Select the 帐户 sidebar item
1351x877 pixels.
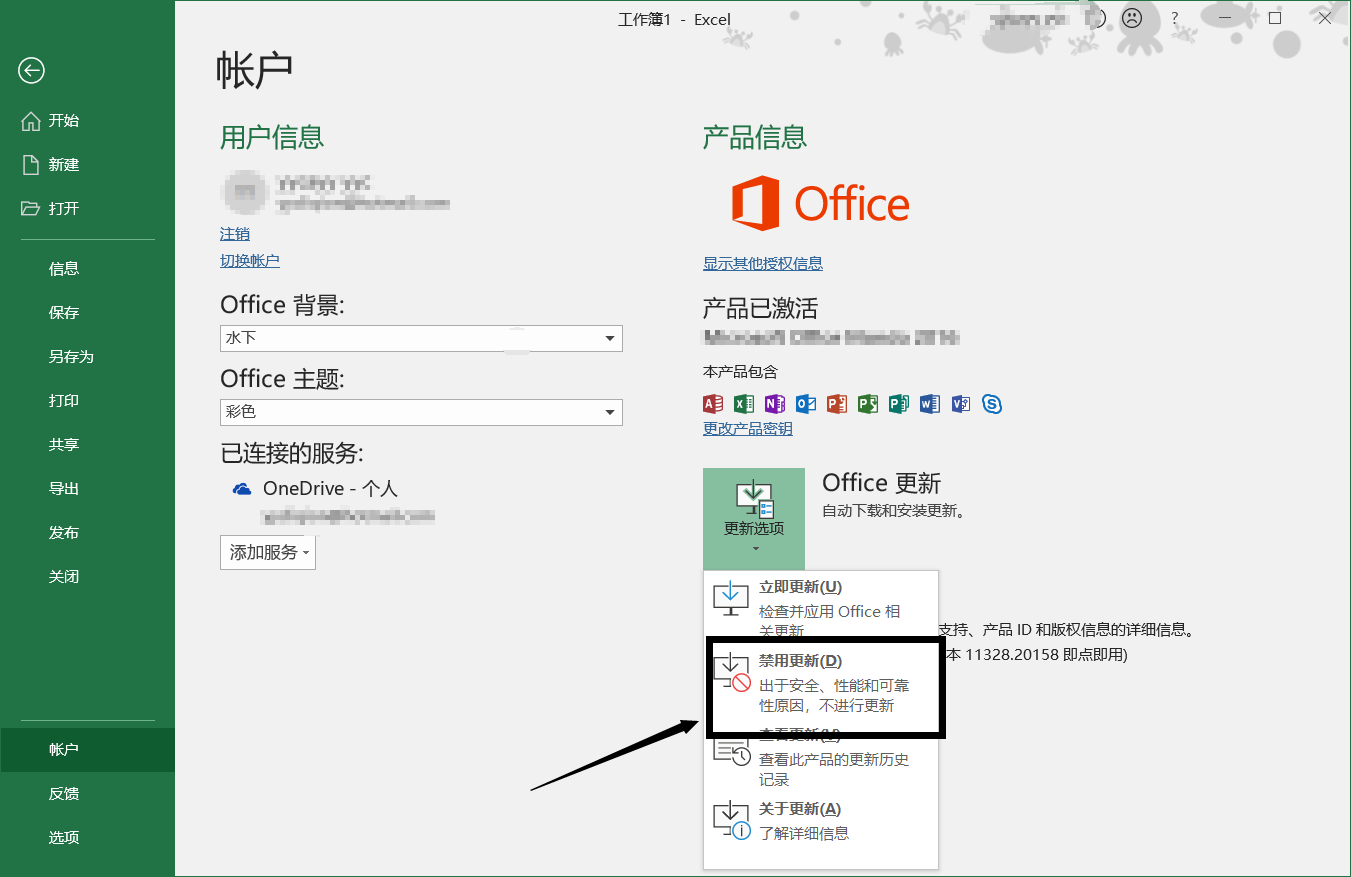(87, 750)
